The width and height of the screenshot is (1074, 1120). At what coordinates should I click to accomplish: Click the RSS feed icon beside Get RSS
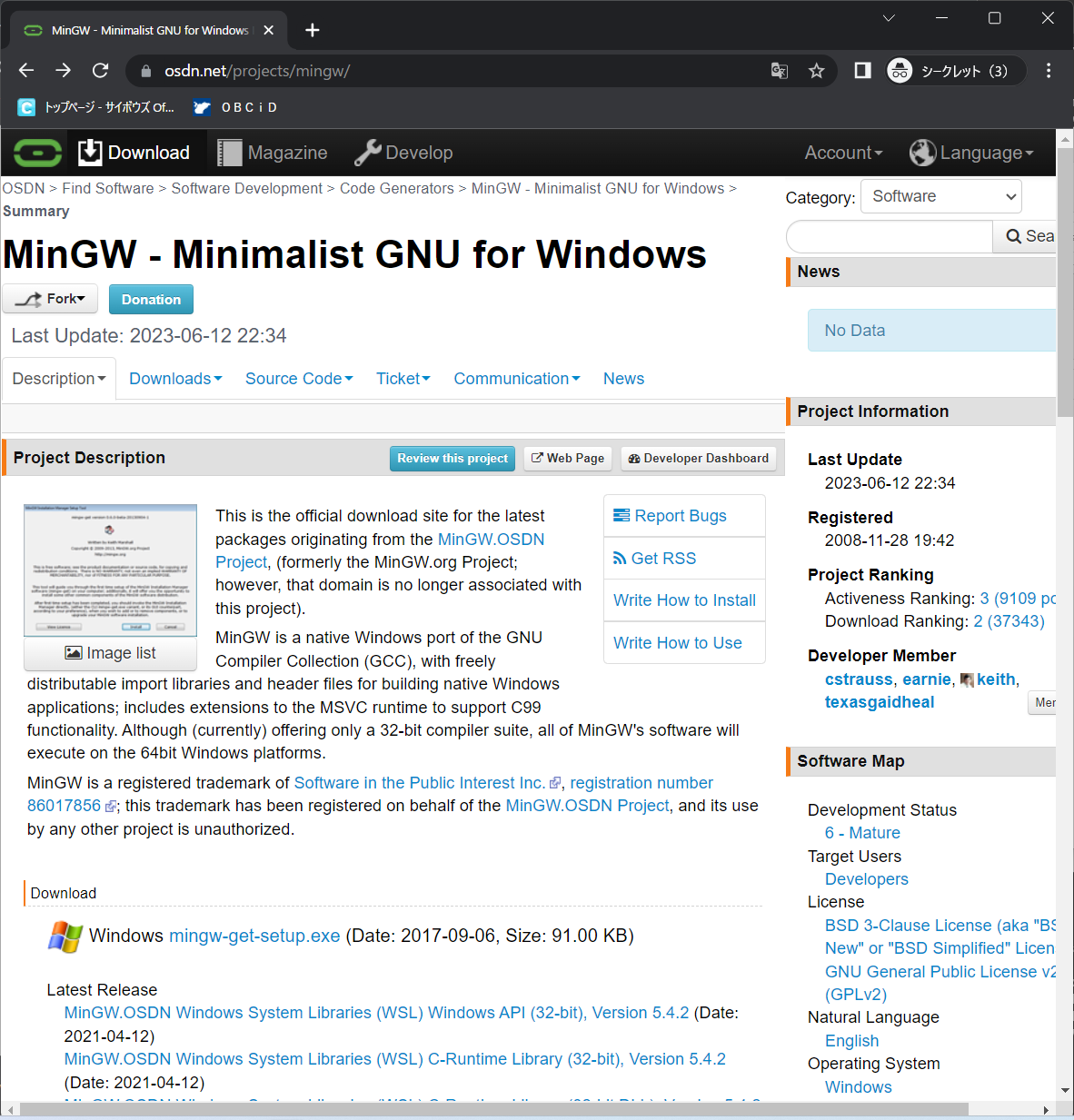(x=620, y=558)
